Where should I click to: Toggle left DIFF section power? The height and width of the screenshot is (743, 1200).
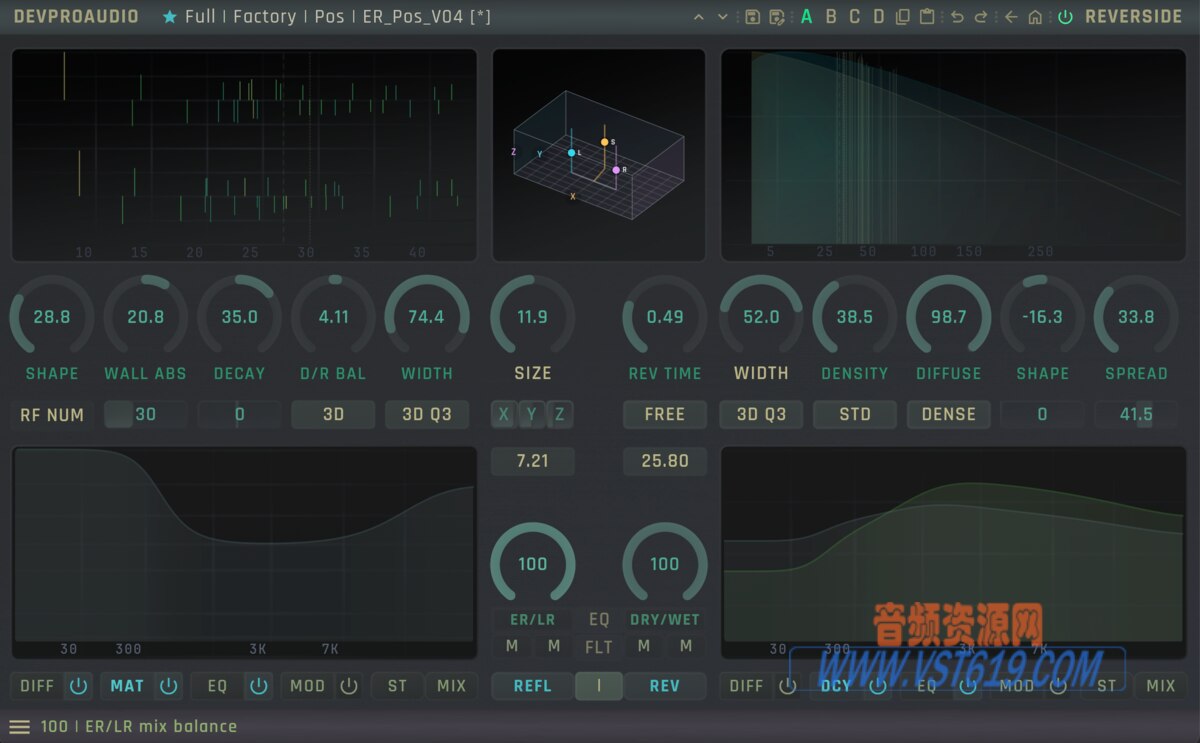point(79,686)
